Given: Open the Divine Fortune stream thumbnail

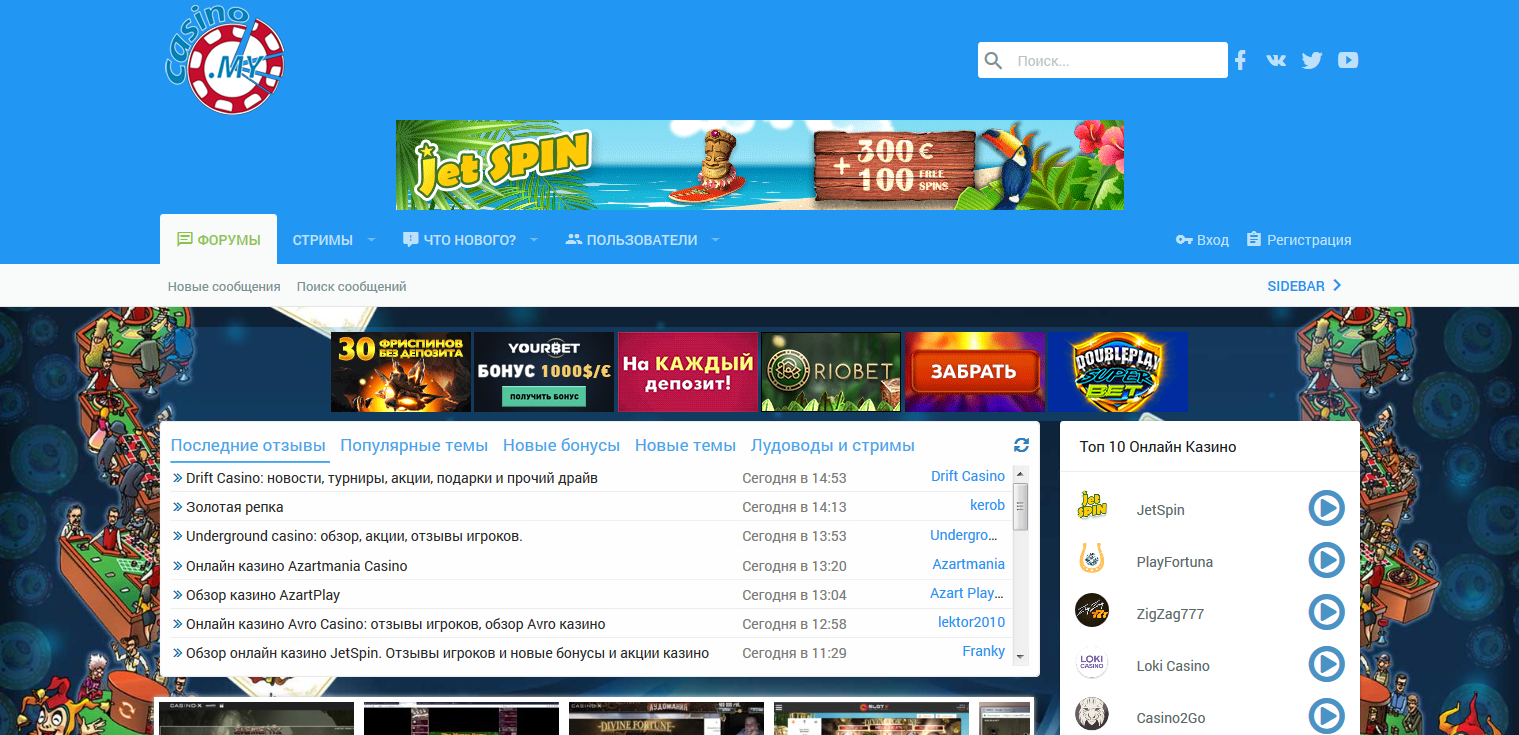Looking at the screenshot, I should pyautogui.click(x=666, y=718).
